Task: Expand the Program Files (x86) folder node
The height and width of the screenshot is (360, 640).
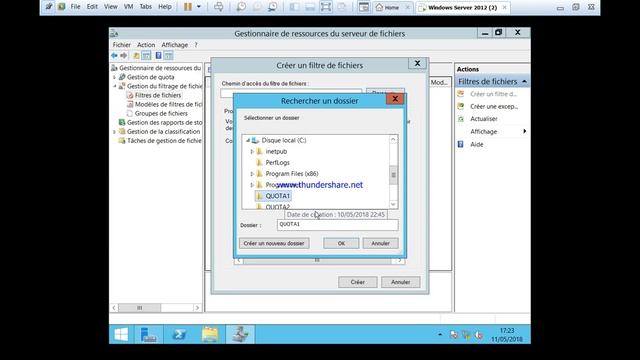Action: click(x=252, y=173)
